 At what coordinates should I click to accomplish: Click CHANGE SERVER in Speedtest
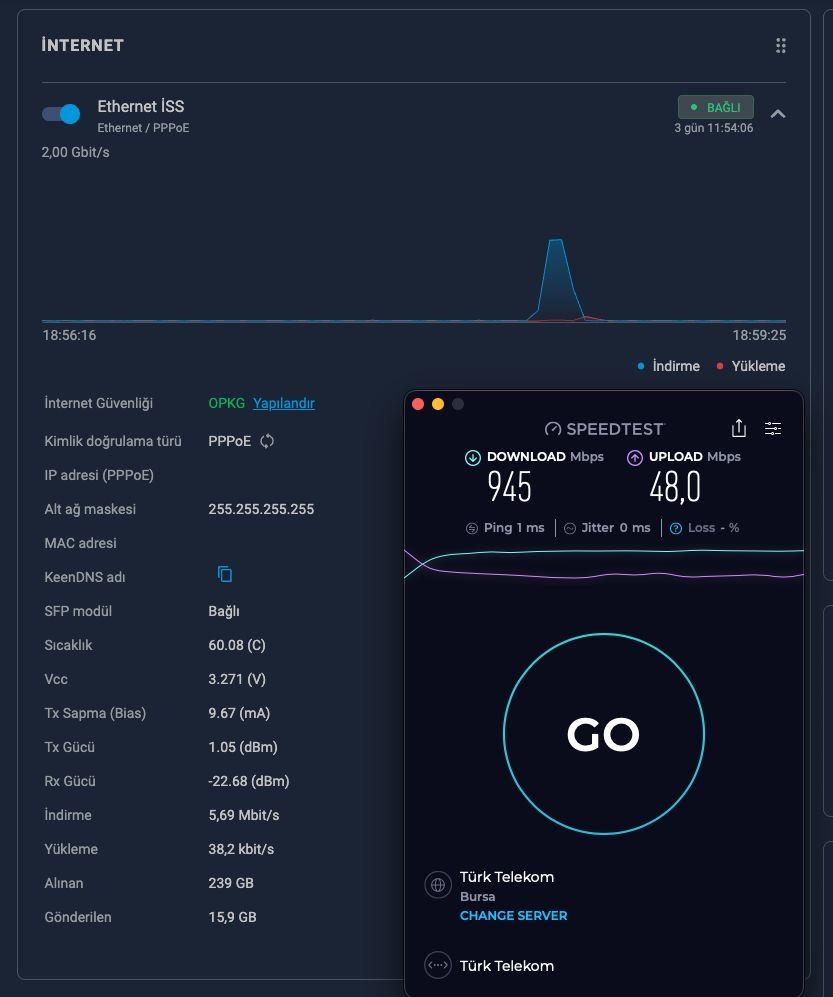[513, 916]
